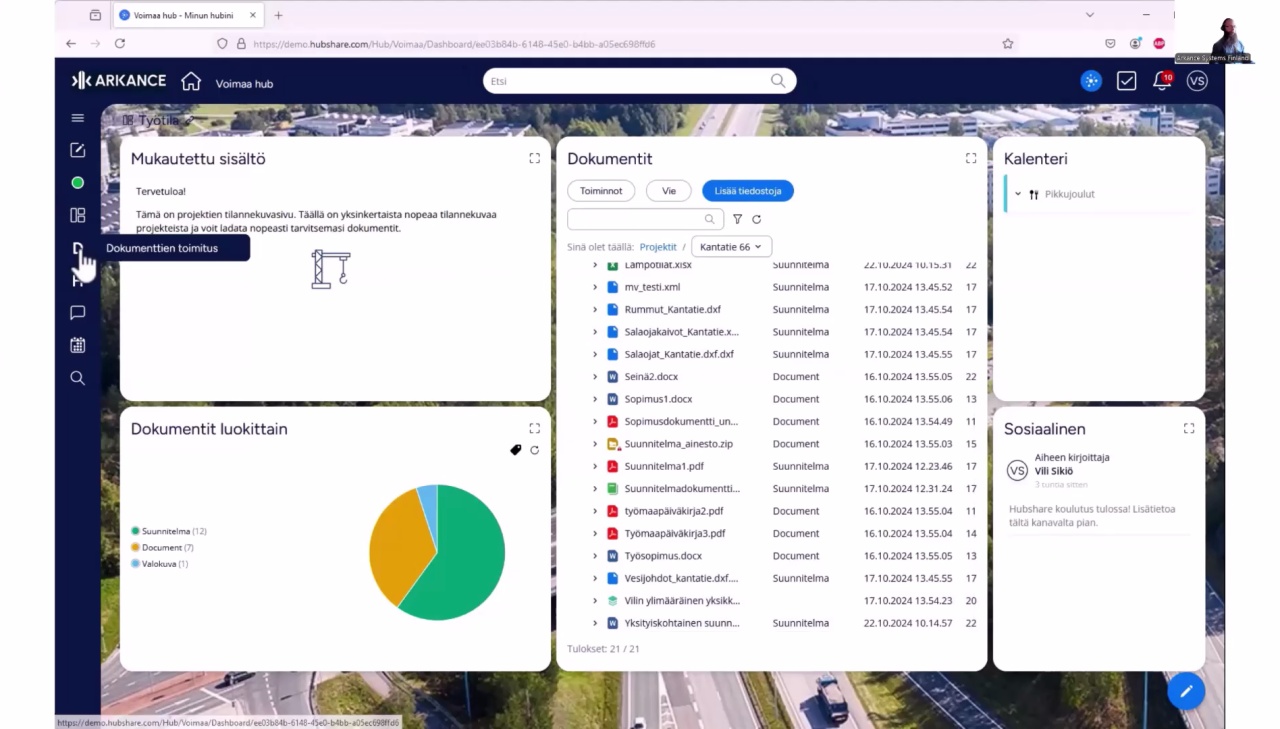The image size is (1280, 729).
Task: Open the notifications bell with badge
Action: pos(1162,81)
